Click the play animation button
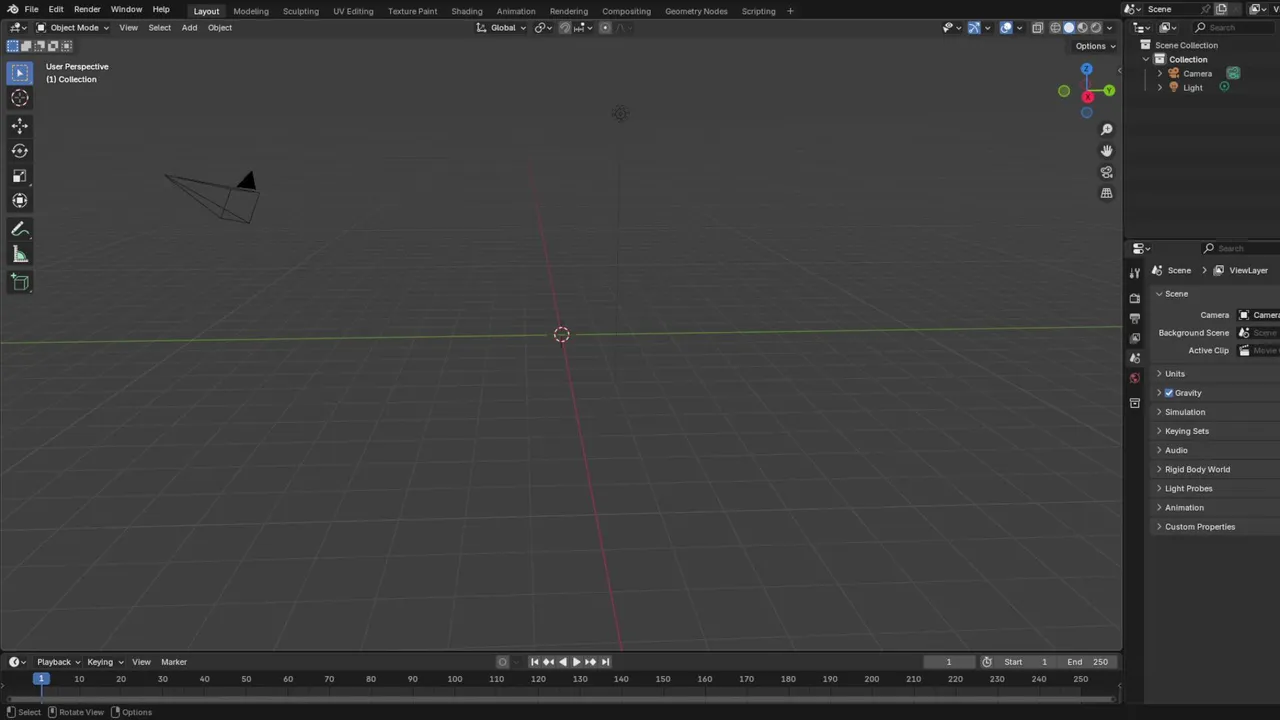The height and width of the screenshot is (720, 1280). coord(576,662)
